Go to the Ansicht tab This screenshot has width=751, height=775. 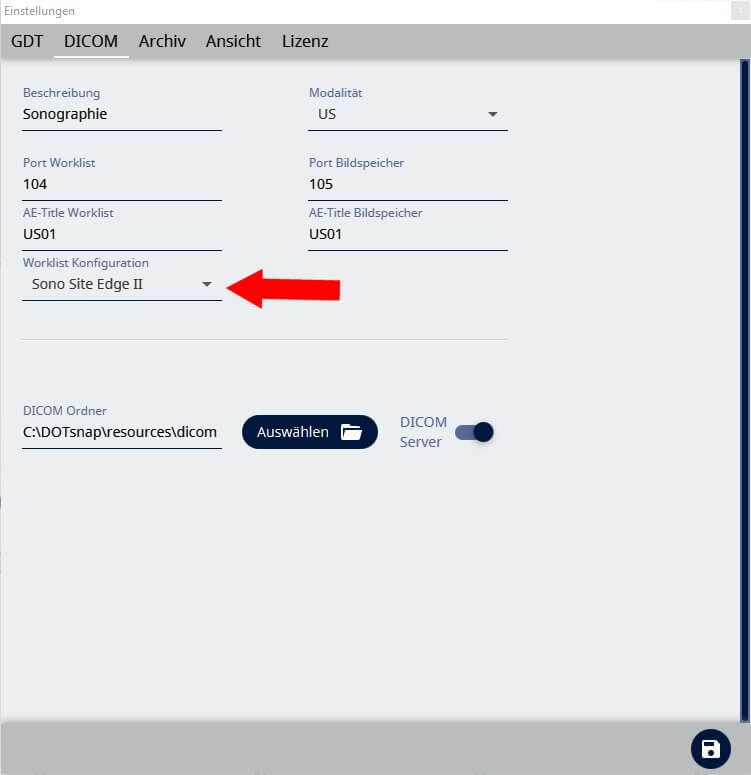click(233, 41)
